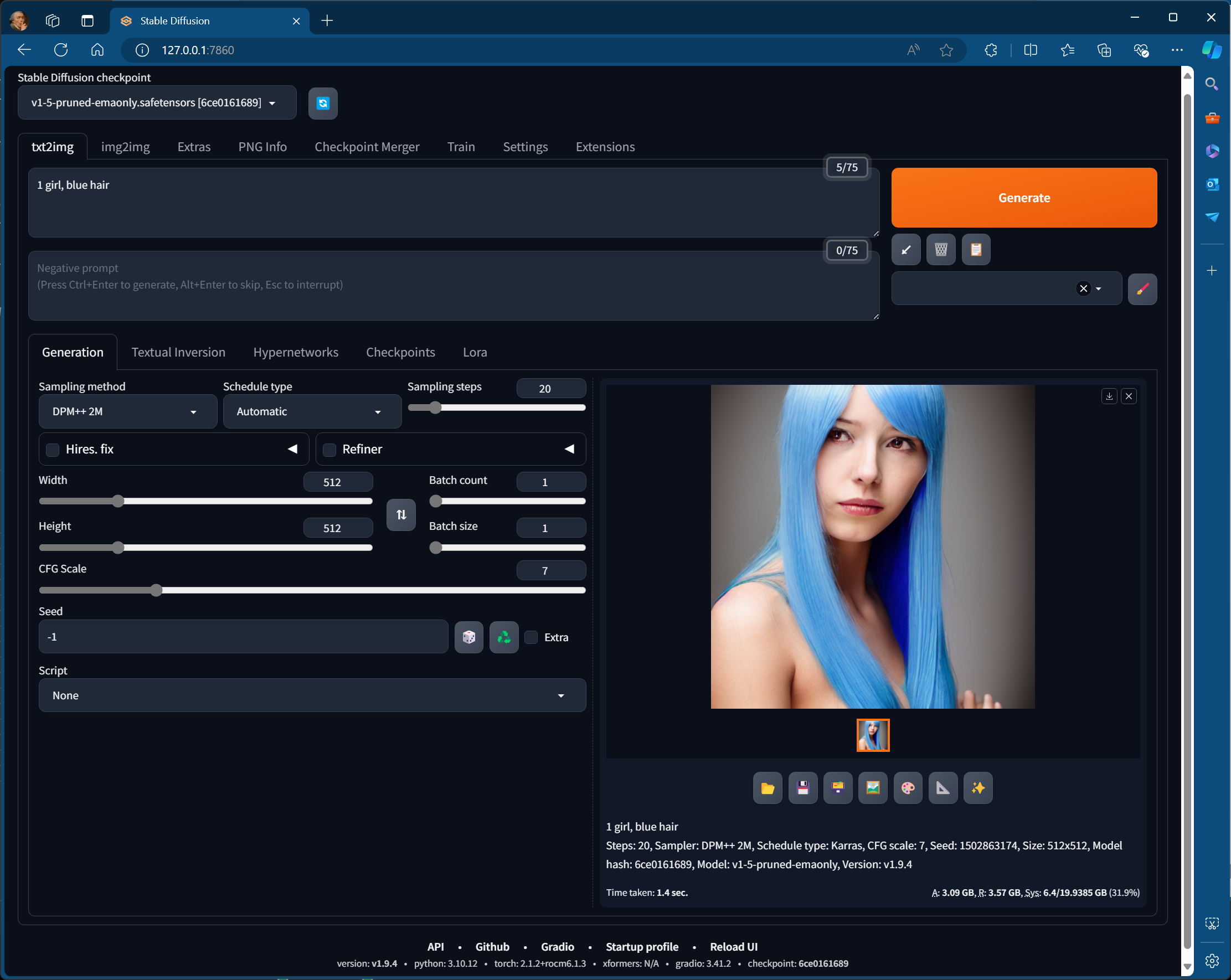Open the Sampling method dropdown
The height and width of the screenshot is (980, 1231).
click(127, 411)
